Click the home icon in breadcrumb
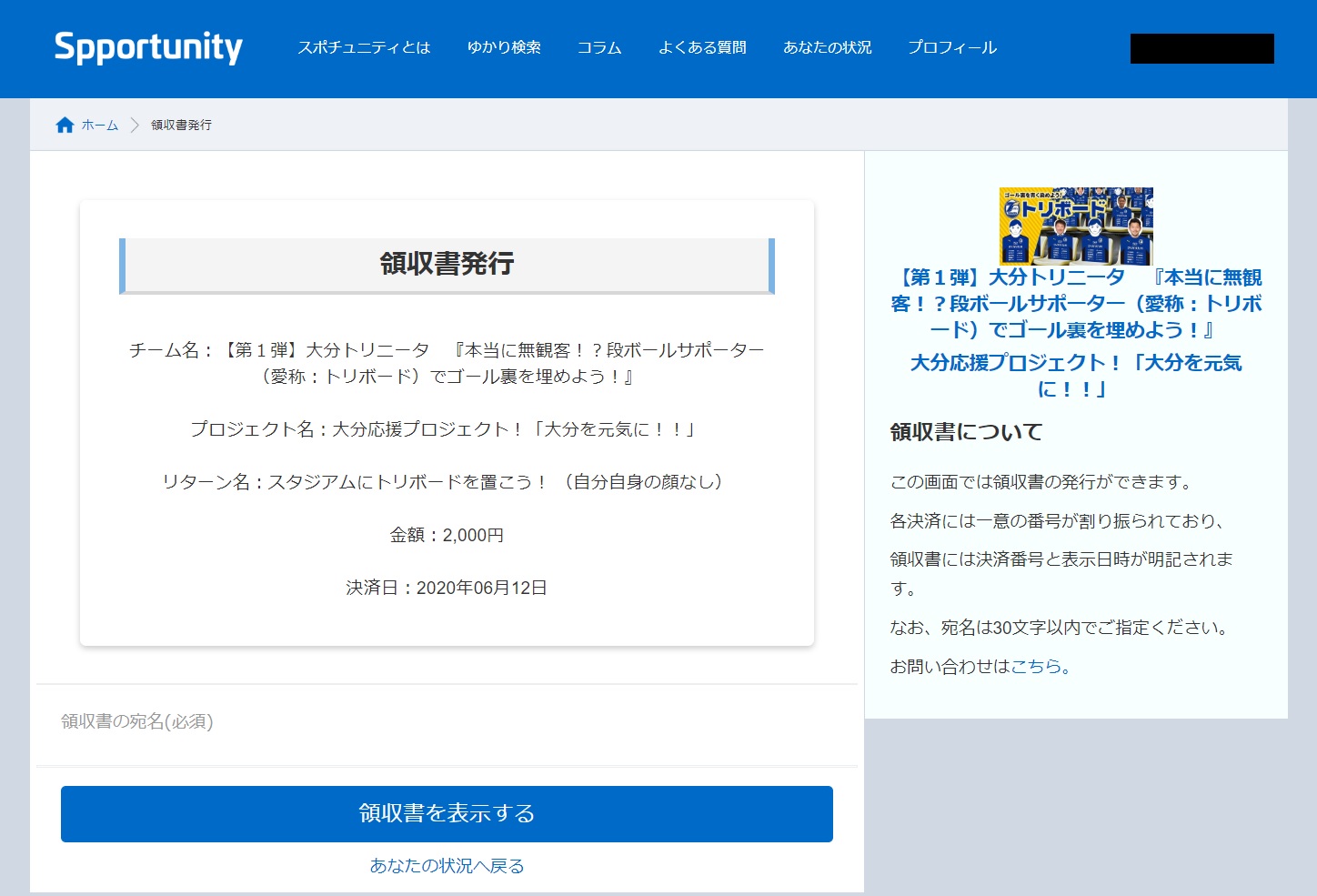This screenshot has height=896, width=1317. pos(65,125)
